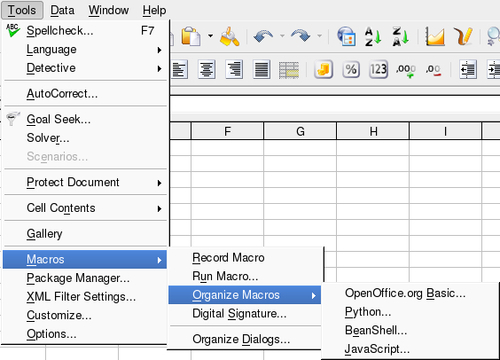Select Solver menu entry

[85, 138]
